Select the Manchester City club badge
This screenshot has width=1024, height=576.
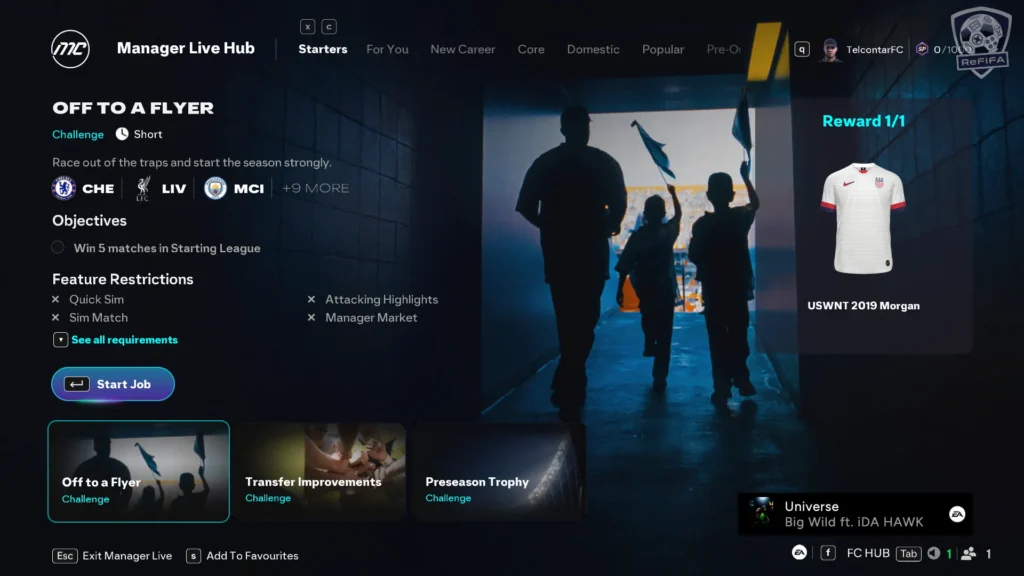[215, 188]
